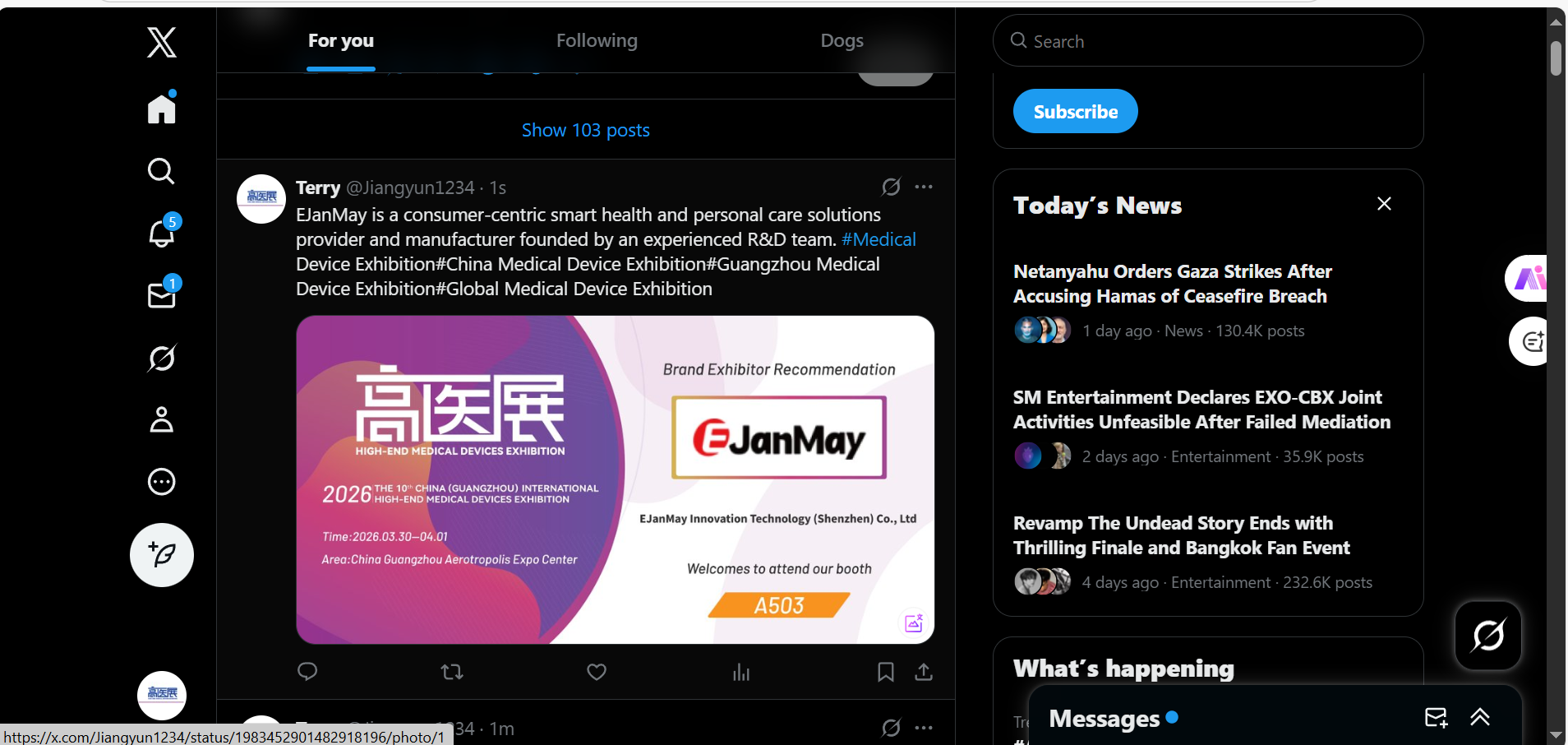1568x745 pixels.
Task: Click the blue Subscribe button
Action: (1075, 111)
